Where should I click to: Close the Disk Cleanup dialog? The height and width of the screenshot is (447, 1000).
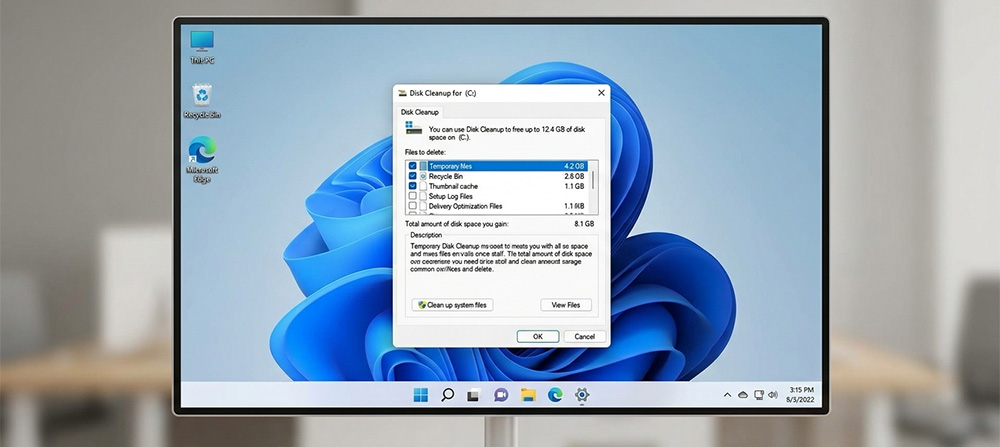click(601, 93)
